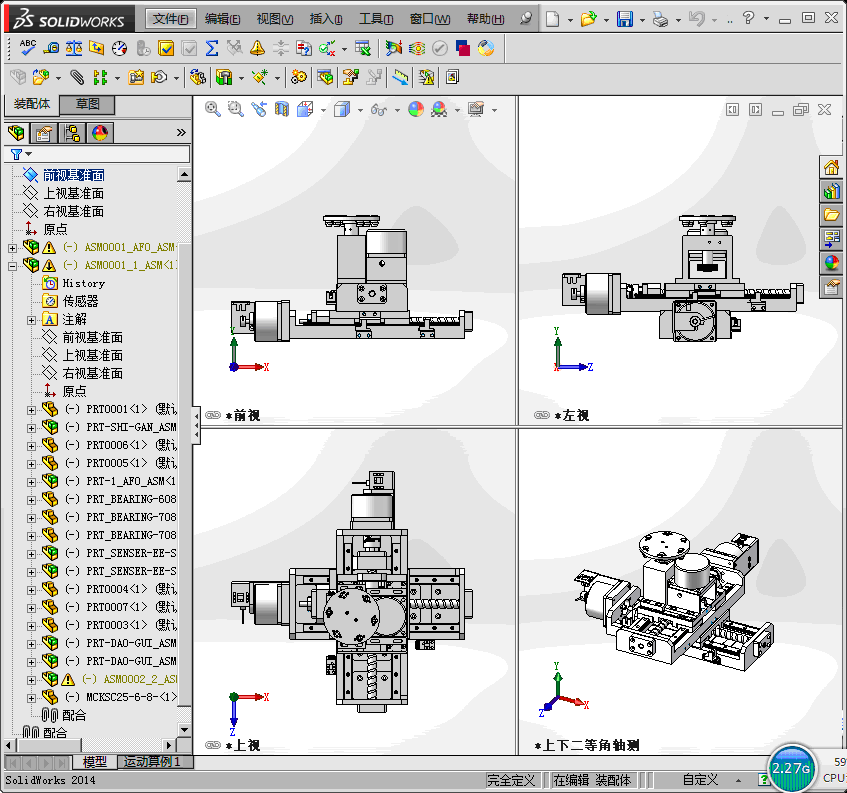Collapse the ASM0001_1_ASM tree node
Image resolution: width=847 pixels, height=793 pixels.
(x=12, y=266)
